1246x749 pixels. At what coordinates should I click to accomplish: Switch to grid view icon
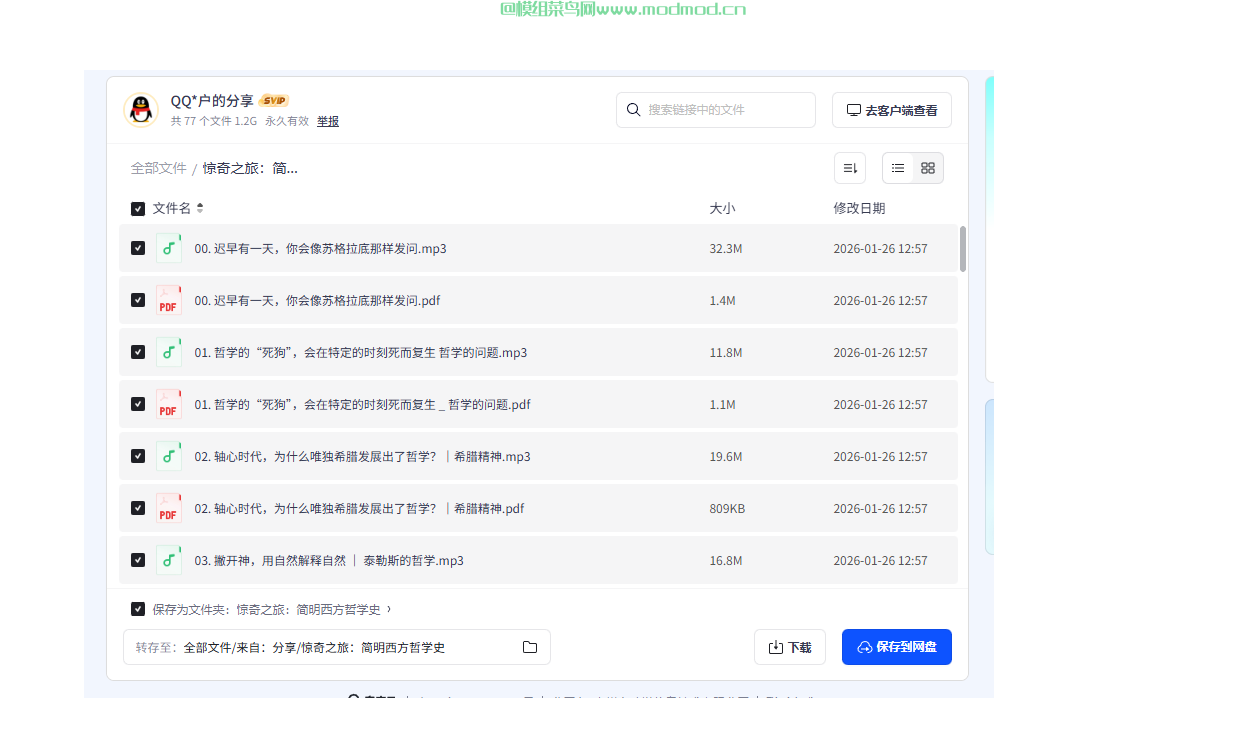[x=928, y=168]
